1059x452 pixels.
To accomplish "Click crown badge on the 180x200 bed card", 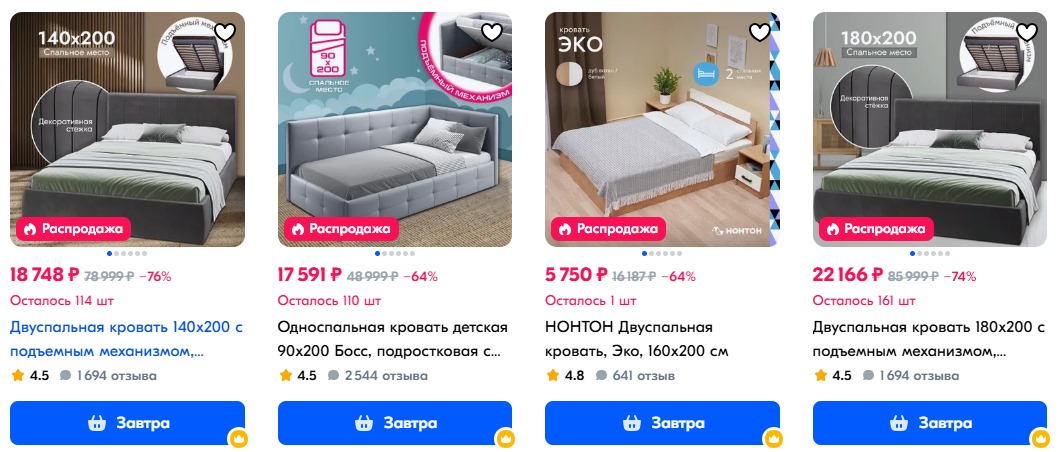I will (x=1040, y=438).
